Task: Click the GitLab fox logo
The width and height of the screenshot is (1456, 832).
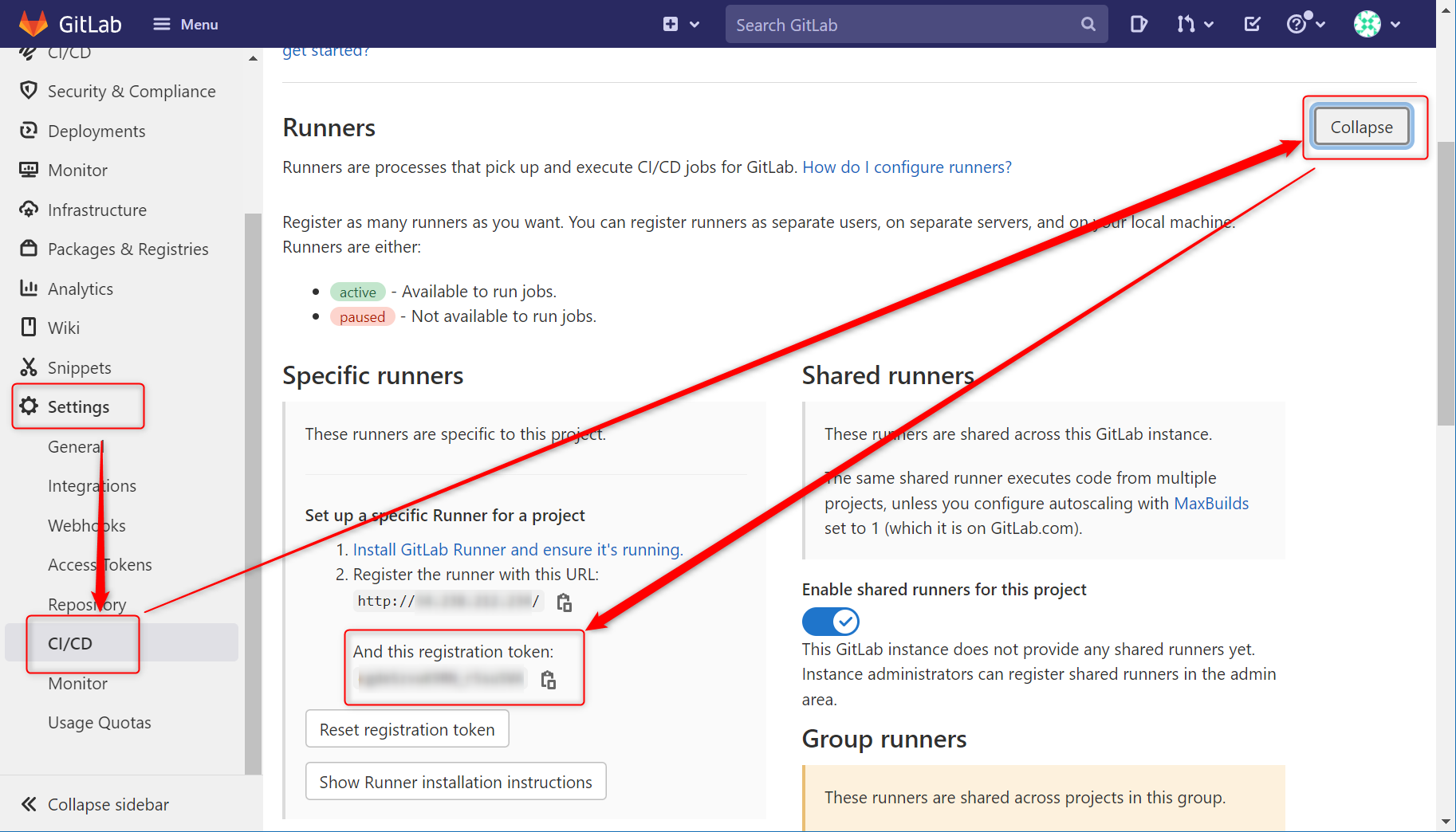Action: click(x=33, y=24)
